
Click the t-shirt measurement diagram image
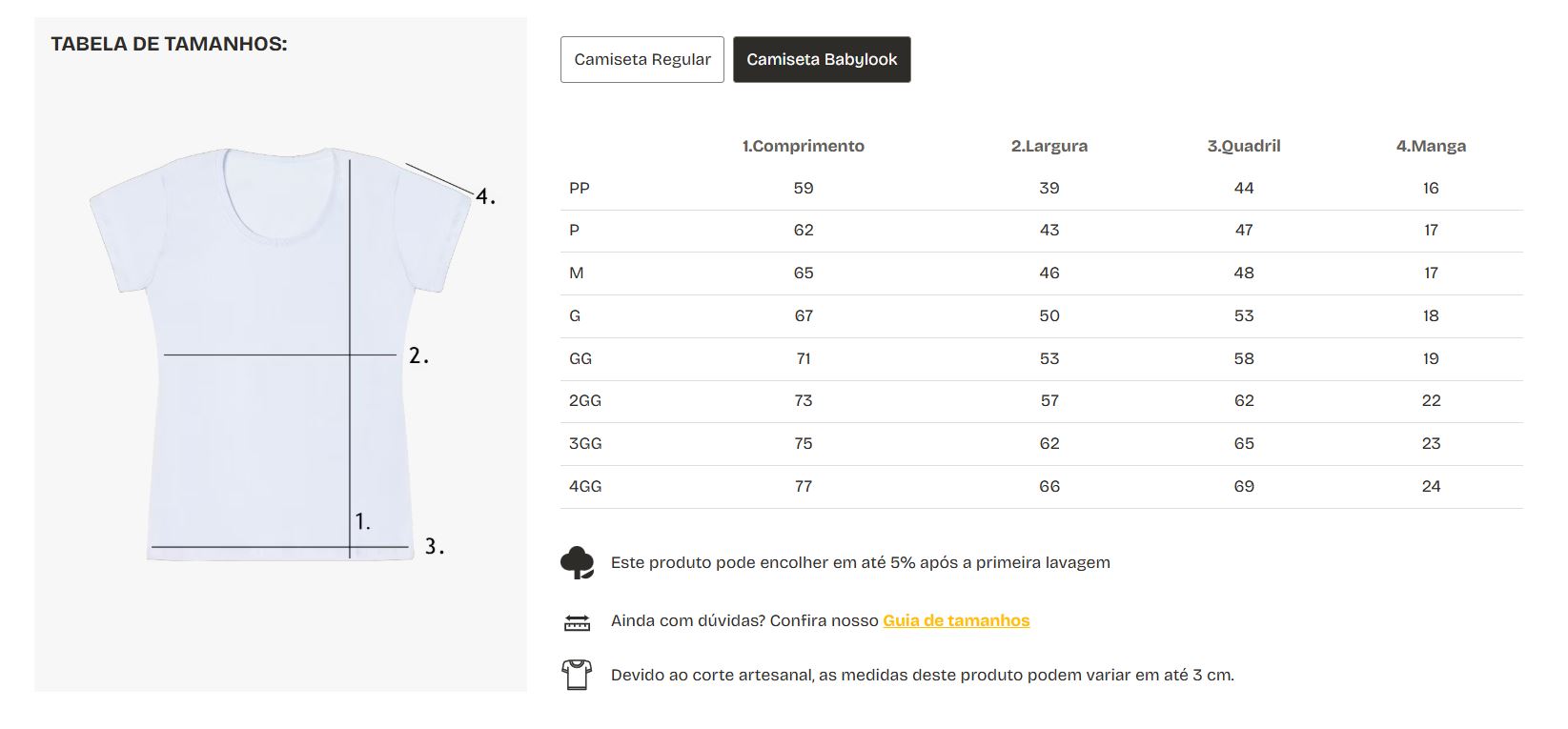click(280, 353)
